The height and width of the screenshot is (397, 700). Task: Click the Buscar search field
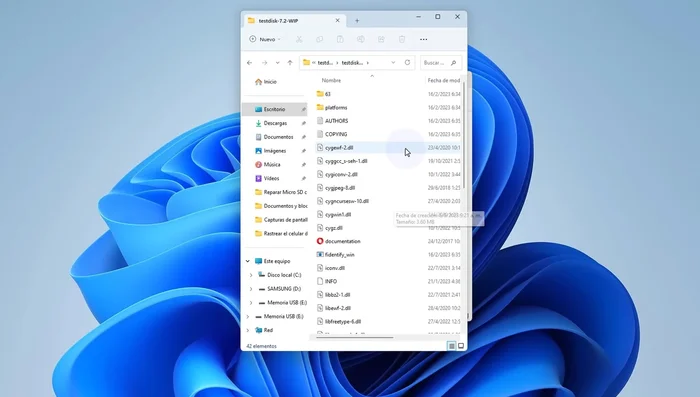440,63
